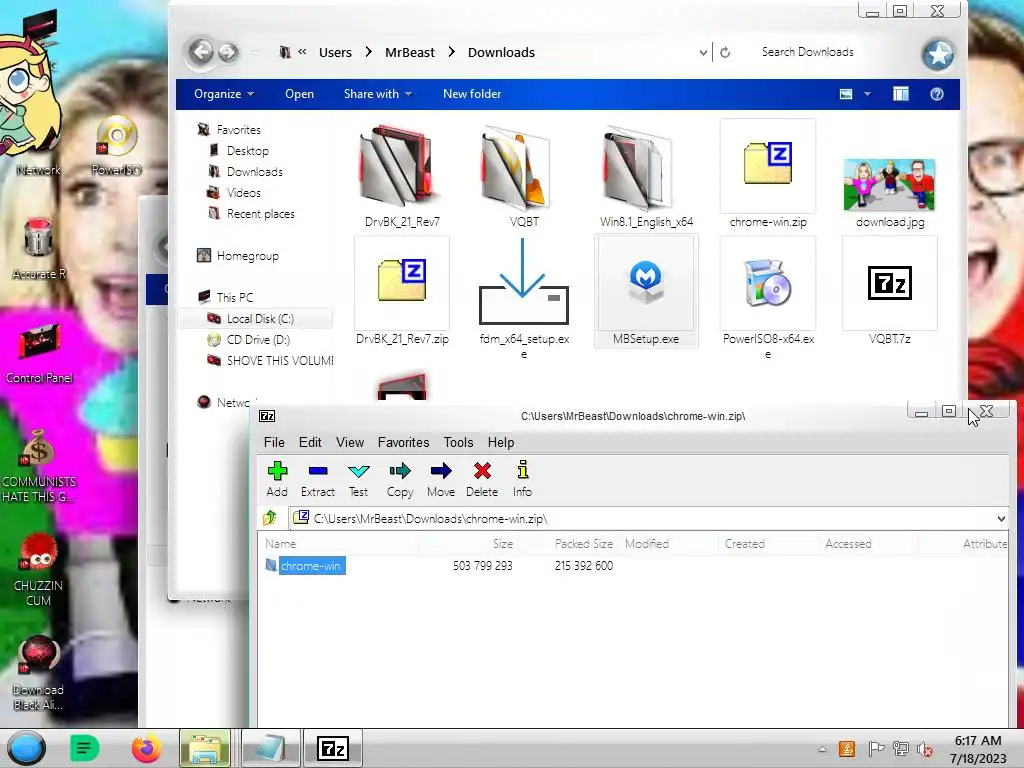Viewport: 1024px width, 768px height.
Task: Open the Share with dropdown
Action: (377, 94)
